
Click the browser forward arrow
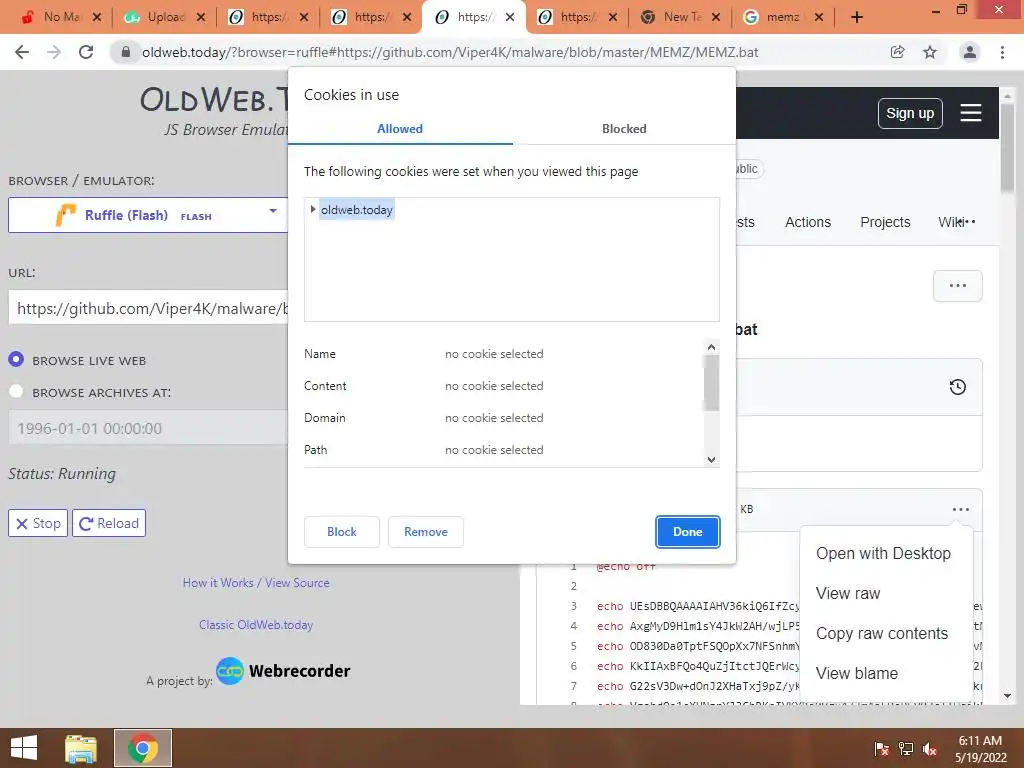point(54,52)
